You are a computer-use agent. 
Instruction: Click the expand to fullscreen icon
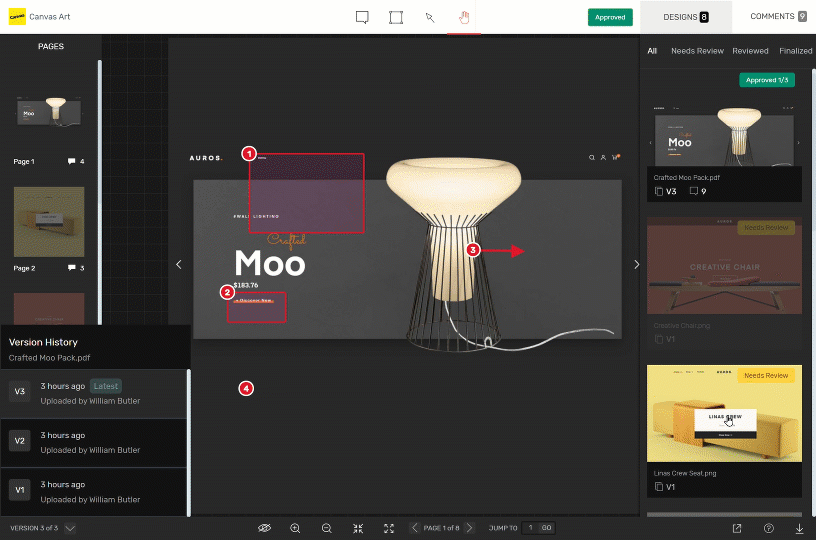389,528
